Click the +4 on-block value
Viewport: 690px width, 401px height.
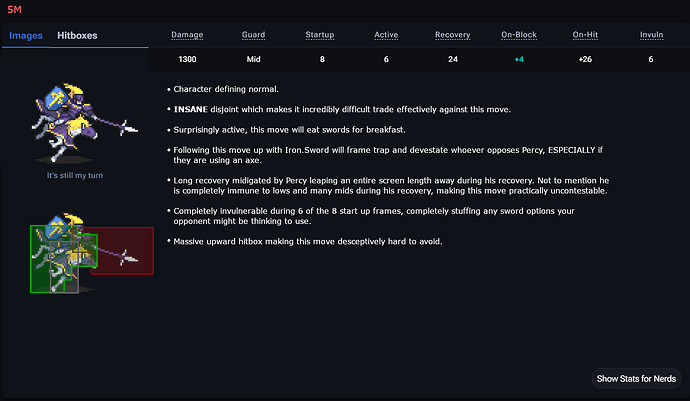(519, 60)
